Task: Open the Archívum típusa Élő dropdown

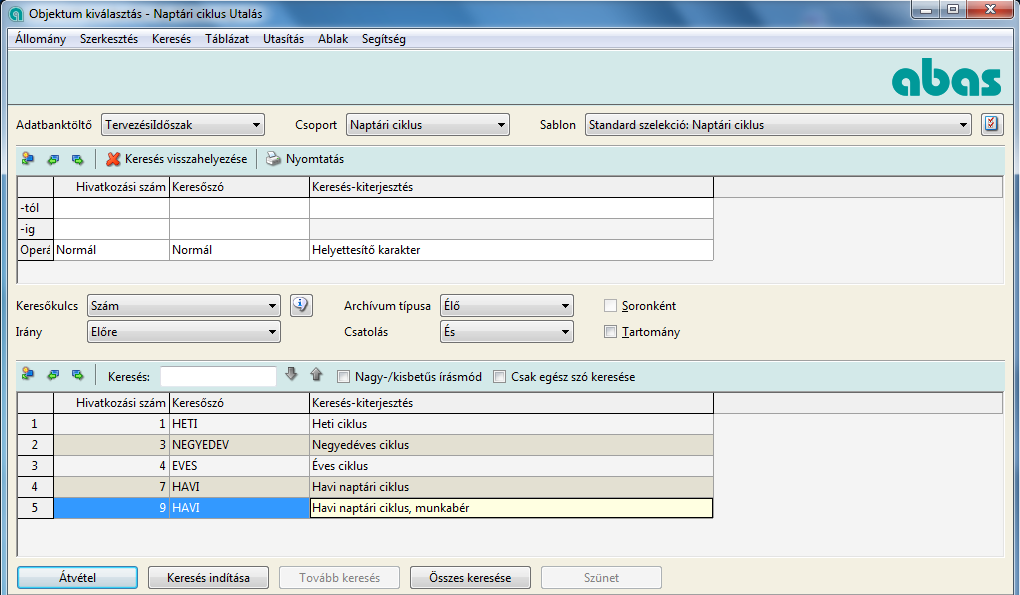Action: point(507,306)
